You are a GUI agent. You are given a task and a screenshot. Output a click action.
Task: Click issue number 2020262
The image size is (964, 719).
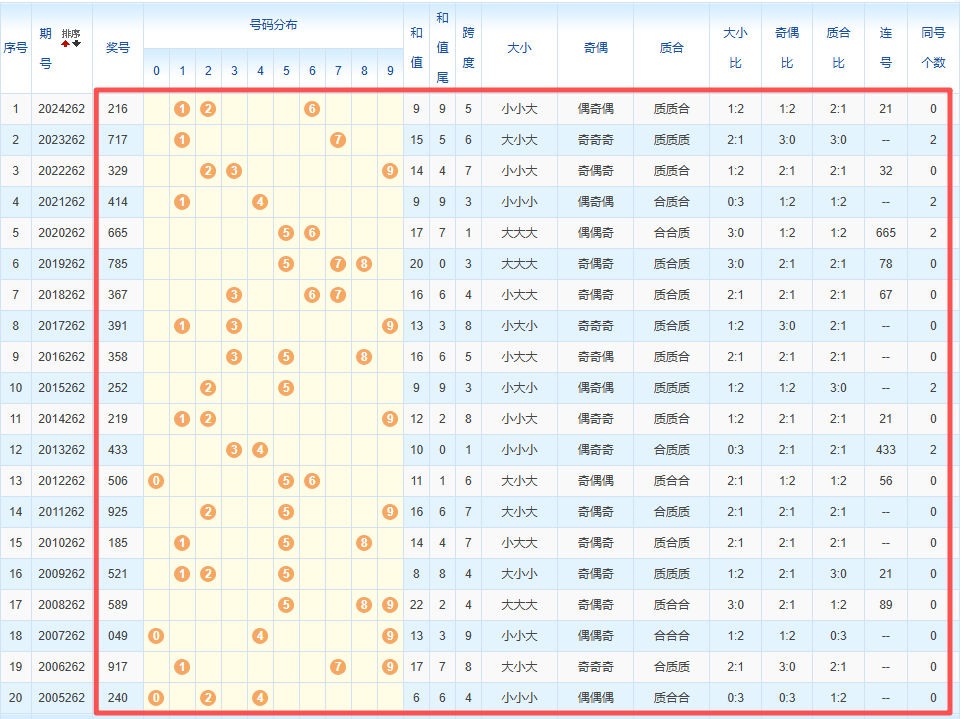pyautogui.click(x=62, y=233)
